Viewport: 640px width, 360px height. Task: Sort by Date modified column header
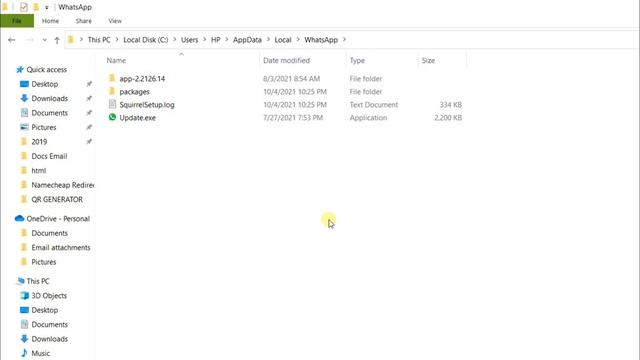(286, 60)
